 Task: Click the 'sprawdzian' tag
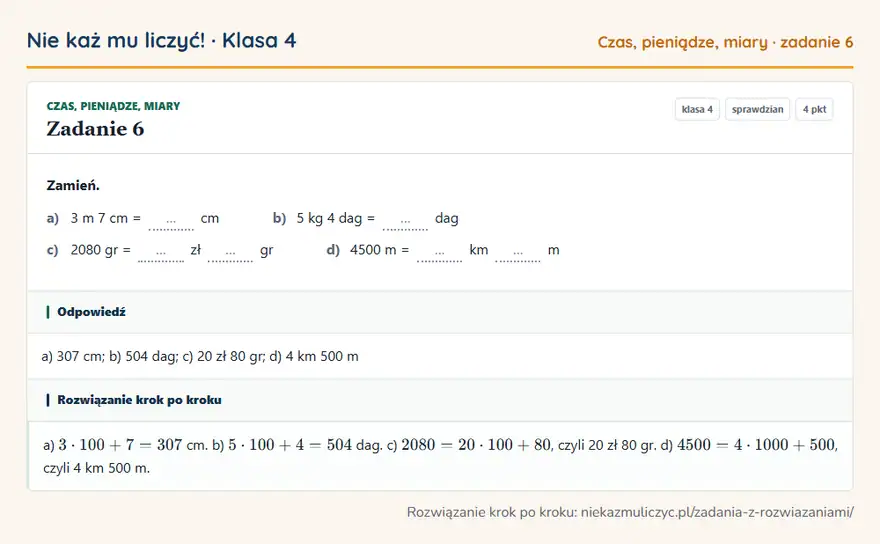click(x=757, y=109)
